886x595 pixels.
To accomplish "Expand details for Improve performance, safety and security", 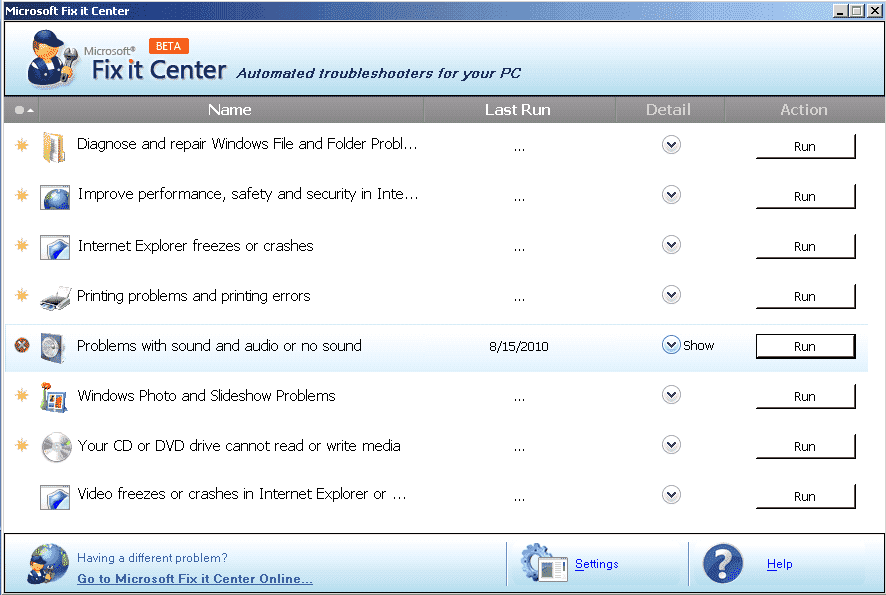I will click(671, 195).
